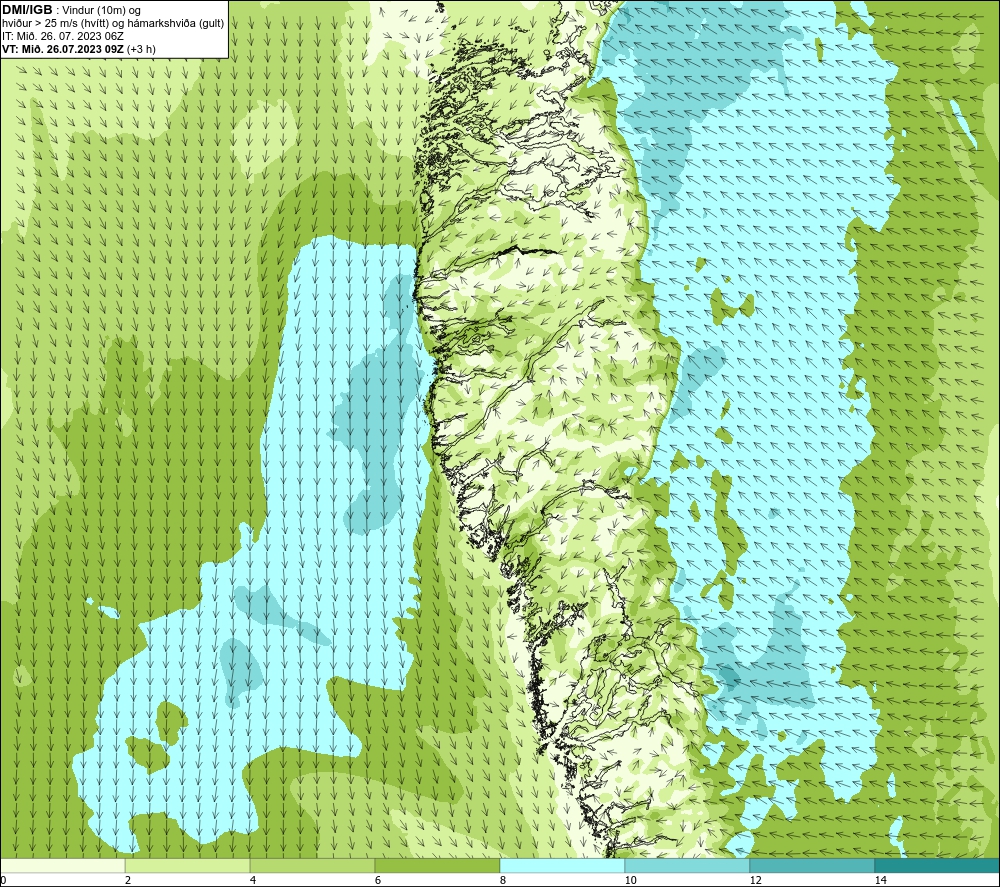This screenshot has width=1000, height=887.
Task: Click the light cyan 8–10 m/s swatch
Action: click(562, 865)
